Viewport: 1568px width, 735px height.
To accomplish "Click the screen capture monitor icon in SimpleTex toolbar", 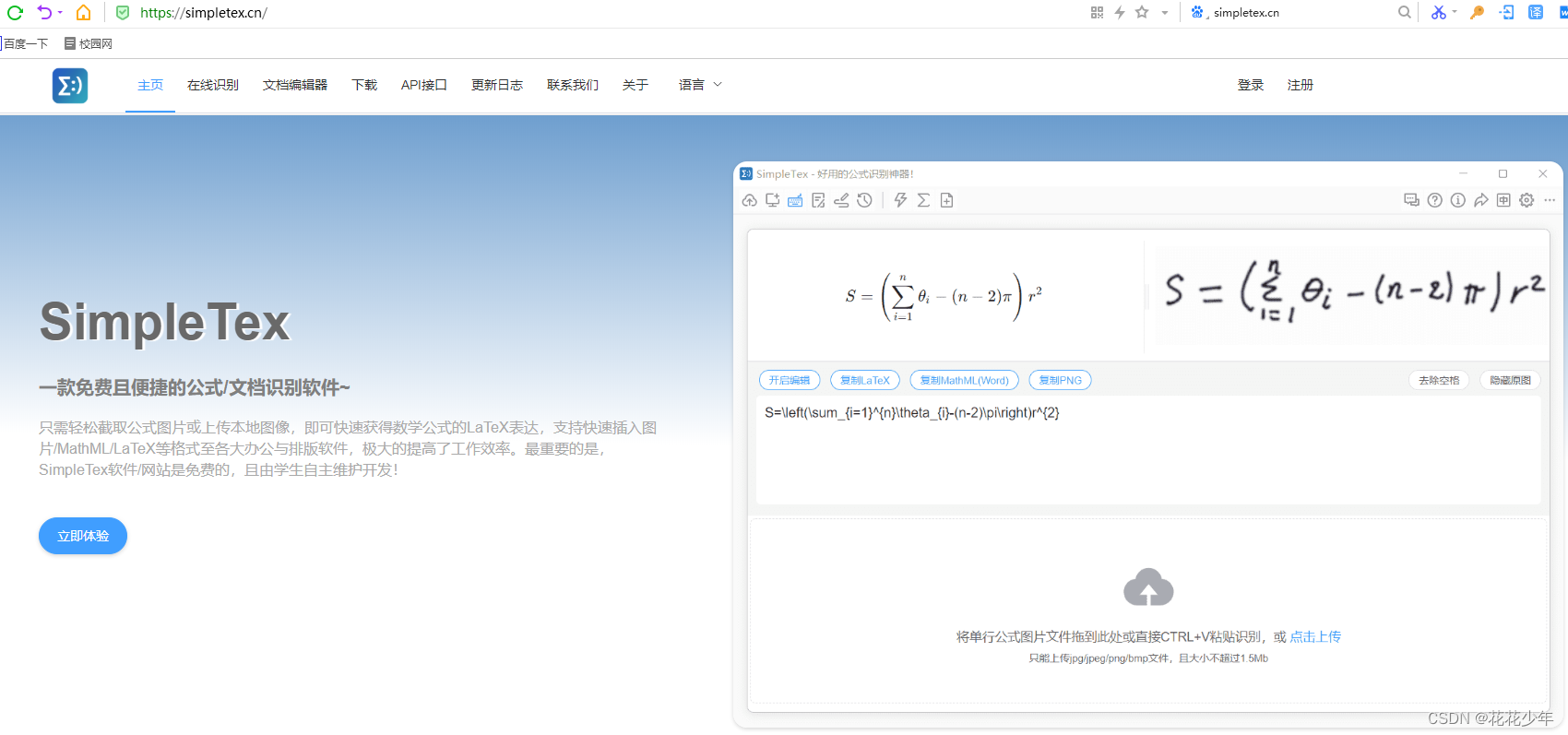I will click(772, 200).
